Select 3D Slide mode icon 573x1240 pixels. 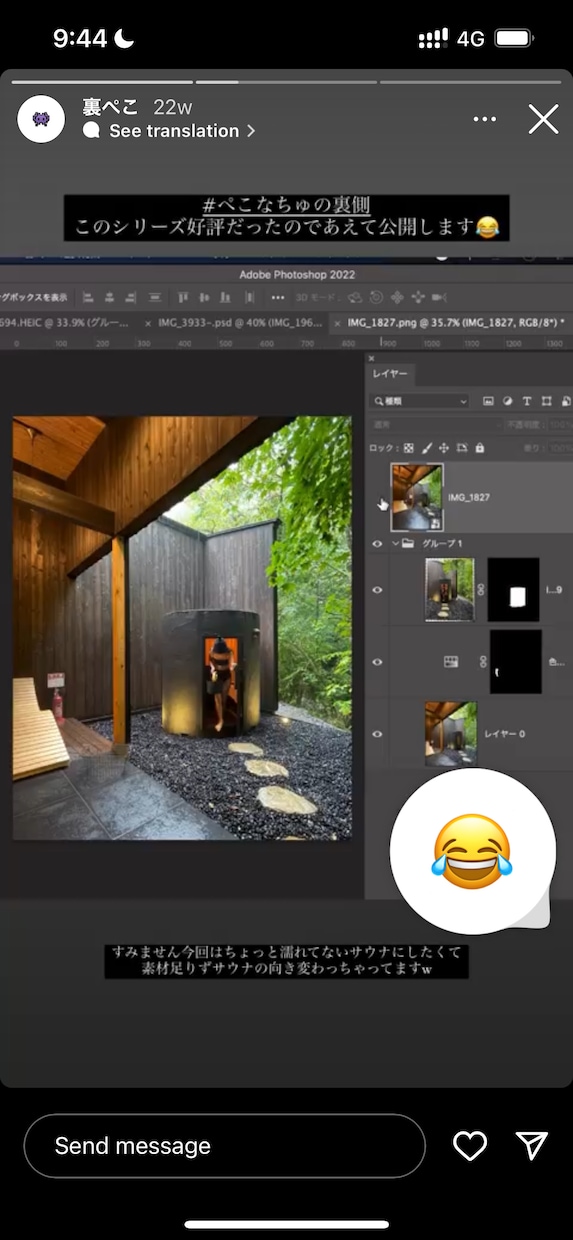[x=418, y=297]
